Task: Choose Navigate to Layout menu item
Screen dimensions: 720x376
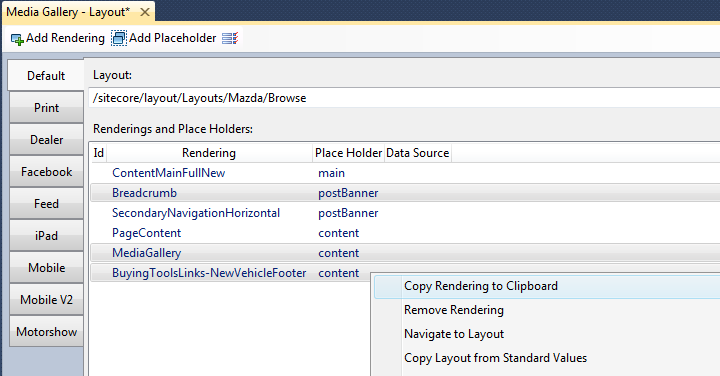Action: (547, 334)
